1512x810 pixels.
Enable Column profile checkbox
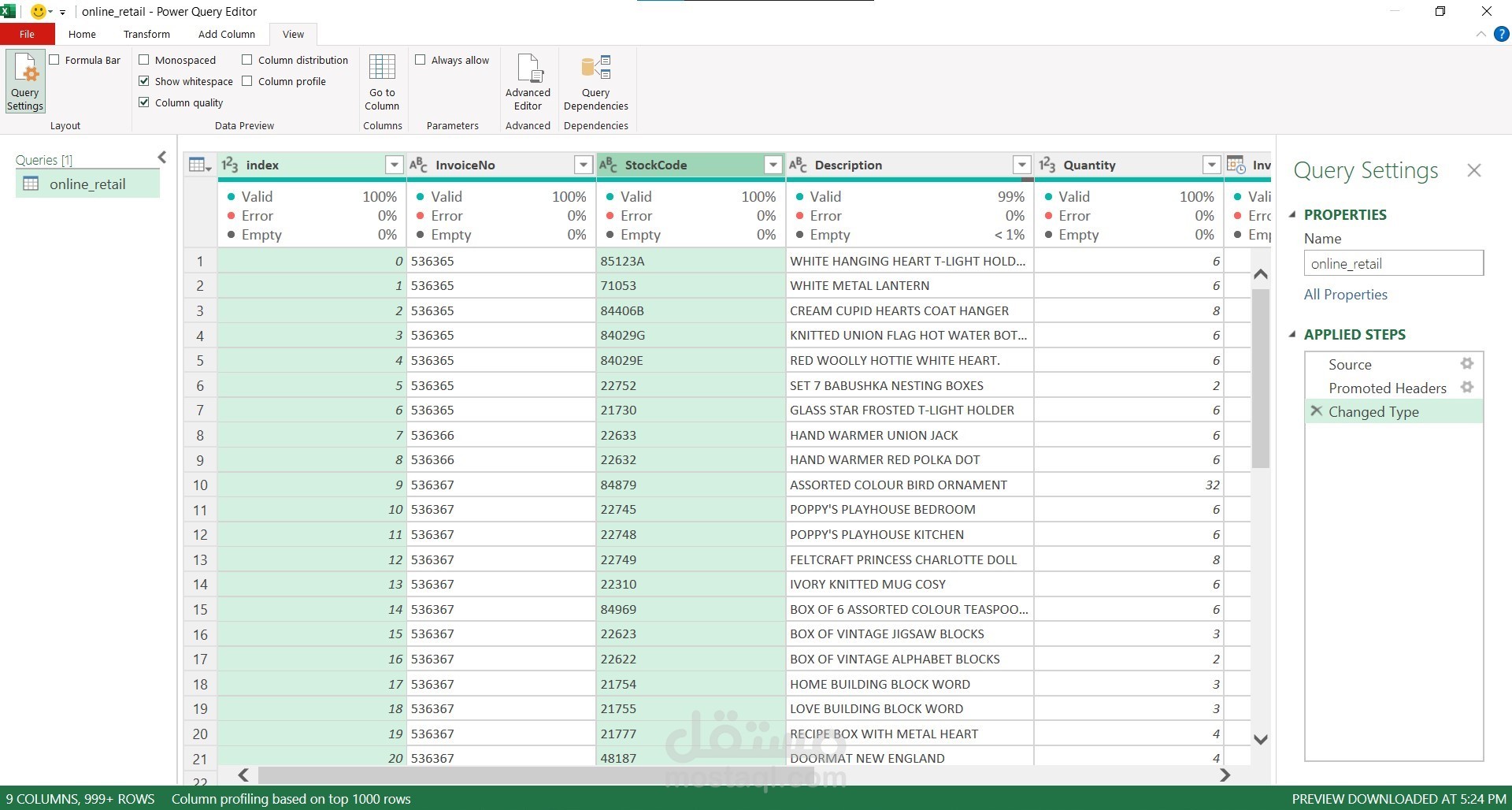[x=247, y=81]
